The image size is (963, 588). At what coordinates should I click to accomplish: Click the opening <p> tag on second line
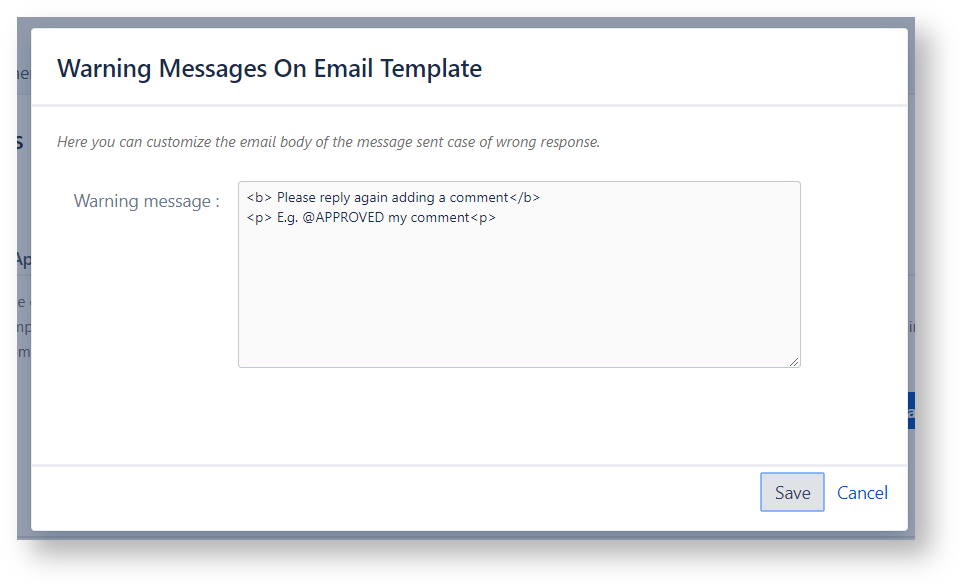[x=258, y=217]
